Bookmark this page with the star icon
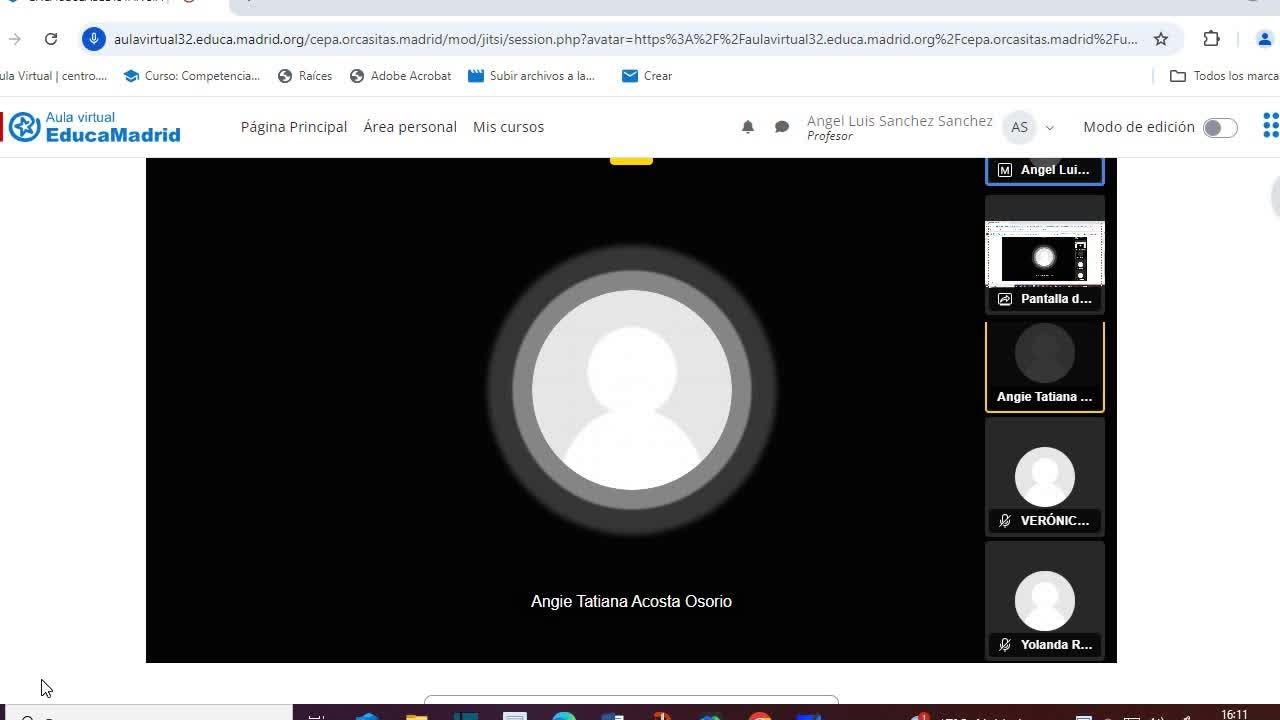Viewport: 1280px width, 720px height. [x=1161, y=39]
